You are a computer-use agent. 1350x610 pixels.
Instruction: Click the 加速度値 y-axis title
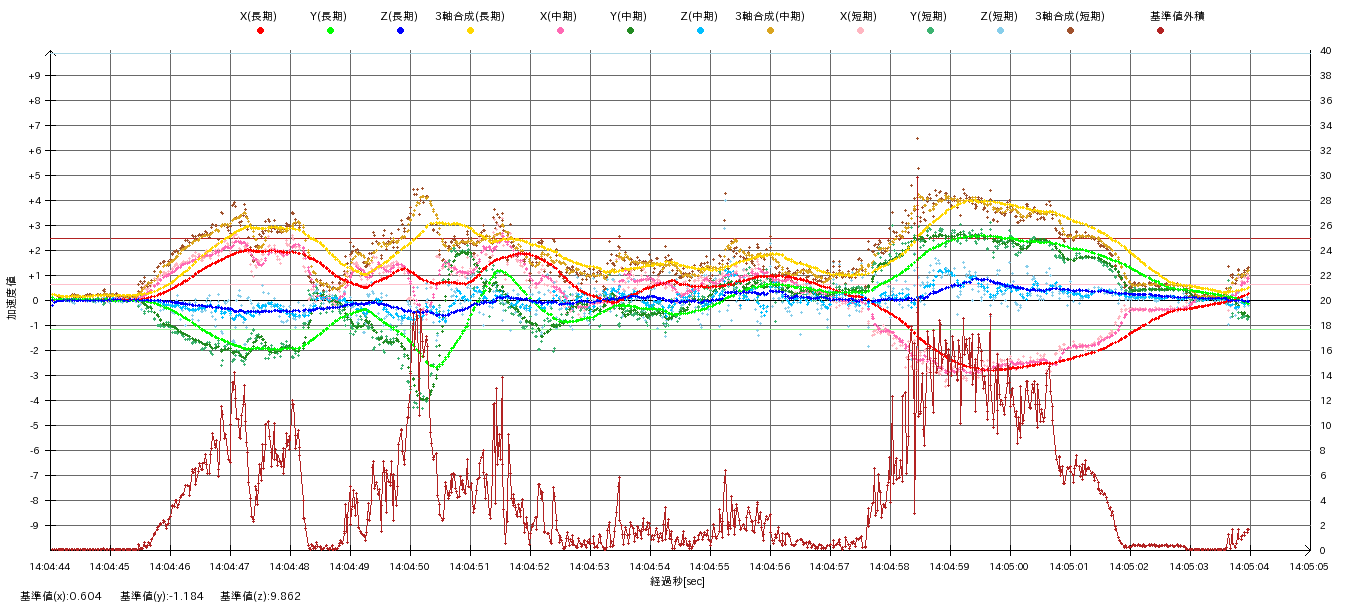(13, 298)
